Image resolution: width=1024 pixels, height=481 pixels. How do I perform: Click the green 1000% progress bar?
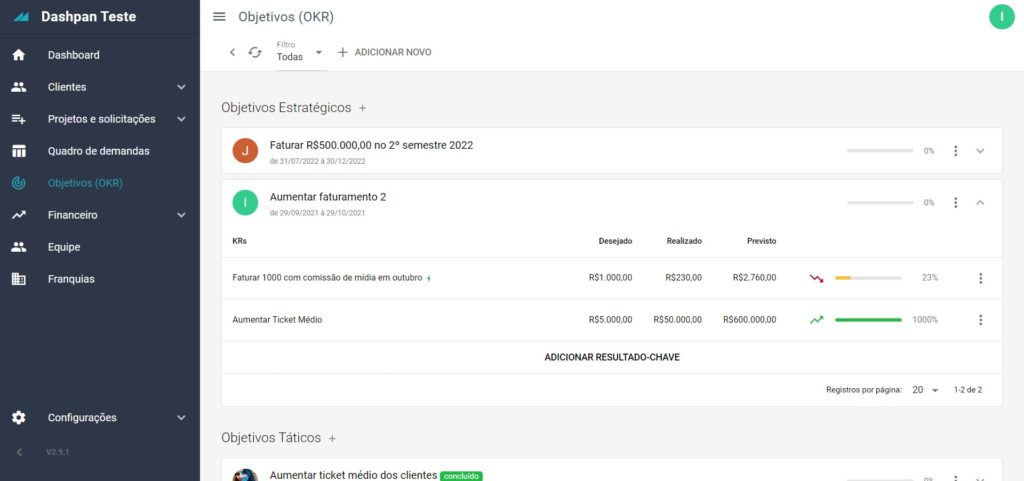(x=868, y=320)
